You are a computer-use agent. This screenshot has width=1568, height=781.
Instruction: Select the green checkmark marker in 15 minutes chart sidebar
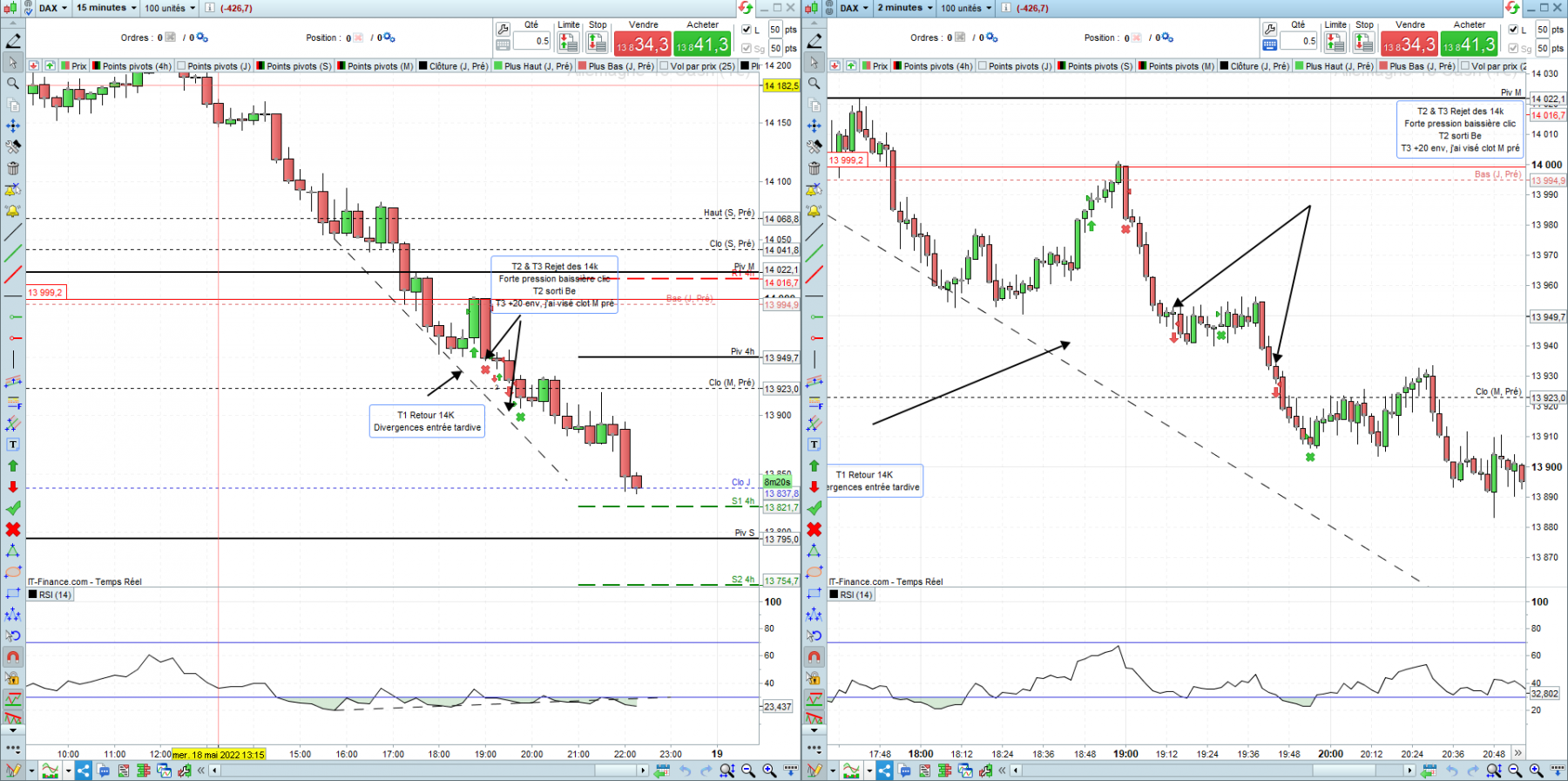13,508
